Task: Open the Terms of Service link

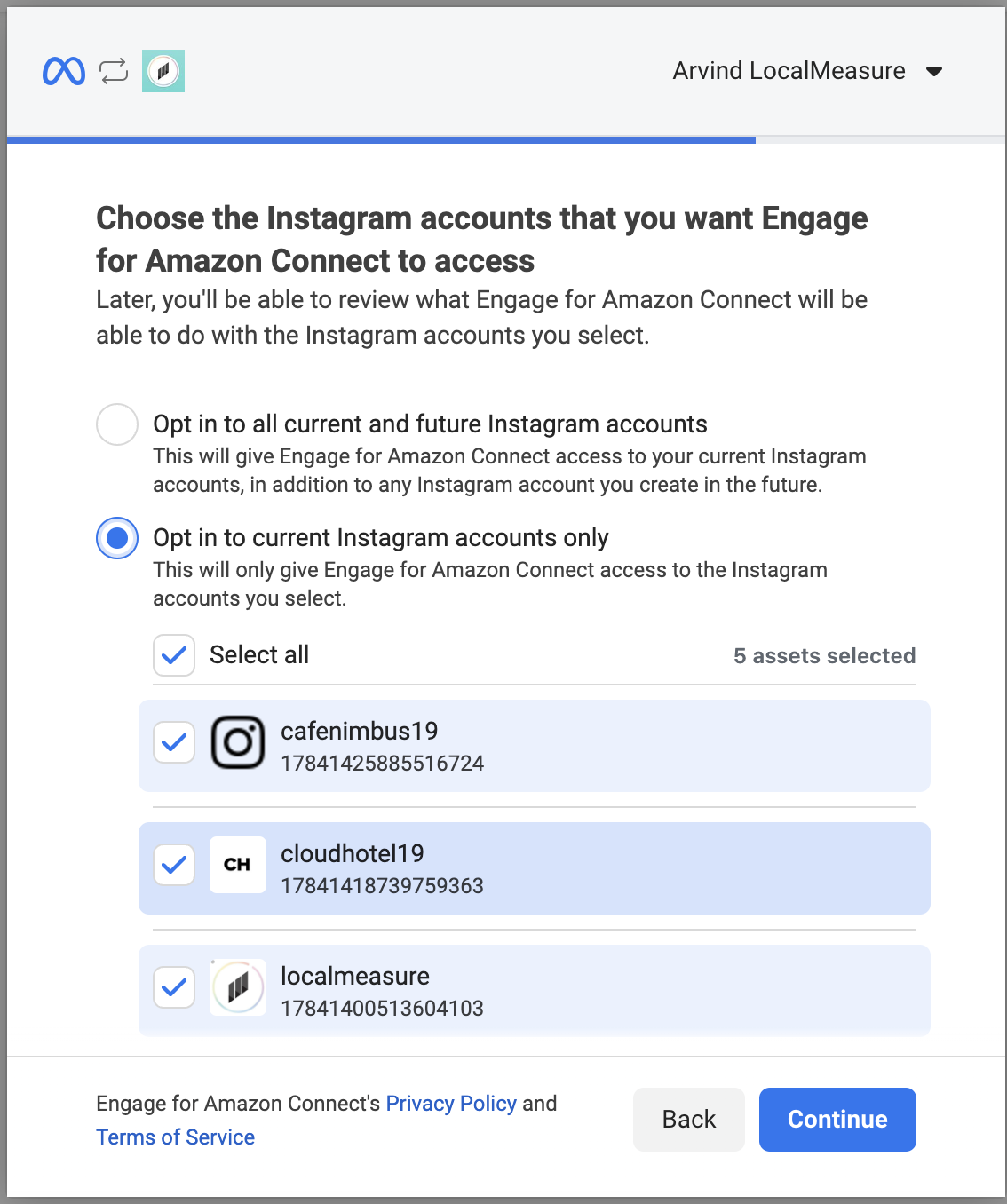Action: (175, 1137)
